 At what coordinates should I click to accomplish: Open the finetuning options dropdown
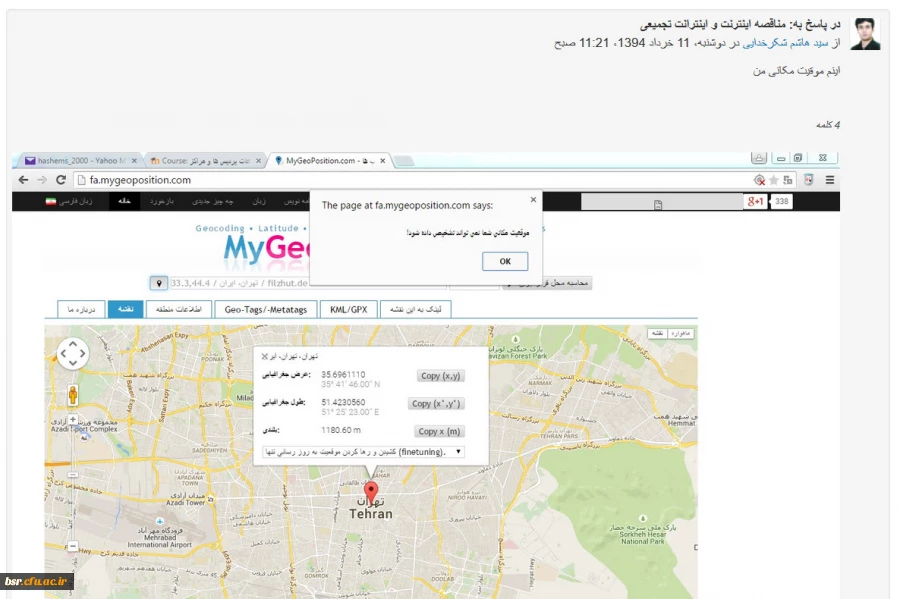pos(457,451)
